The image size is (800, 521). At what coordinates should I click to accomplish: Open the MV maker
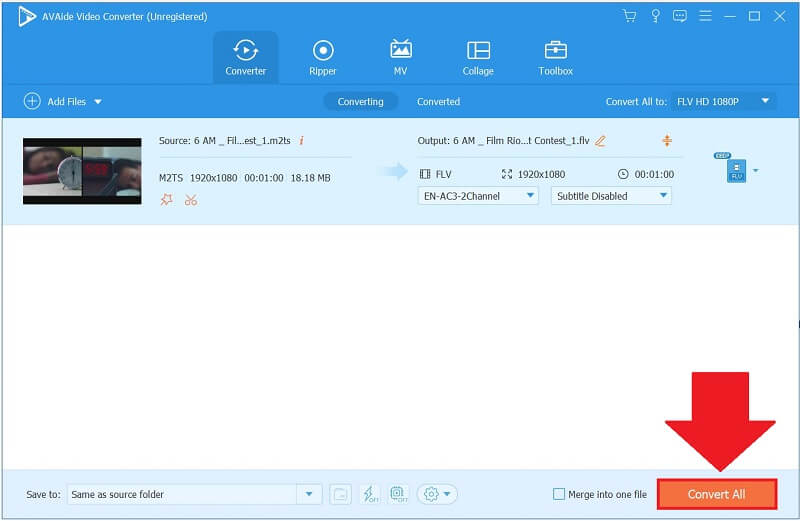point(400,57)
